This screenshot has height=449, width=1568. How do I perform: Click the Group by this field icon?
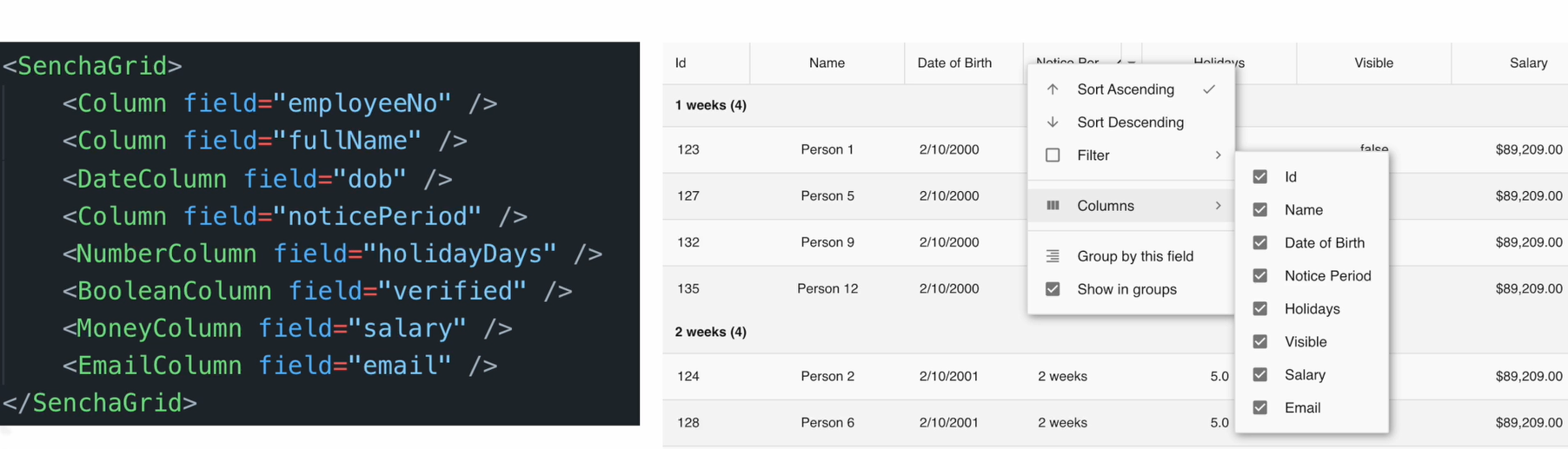1053,256
